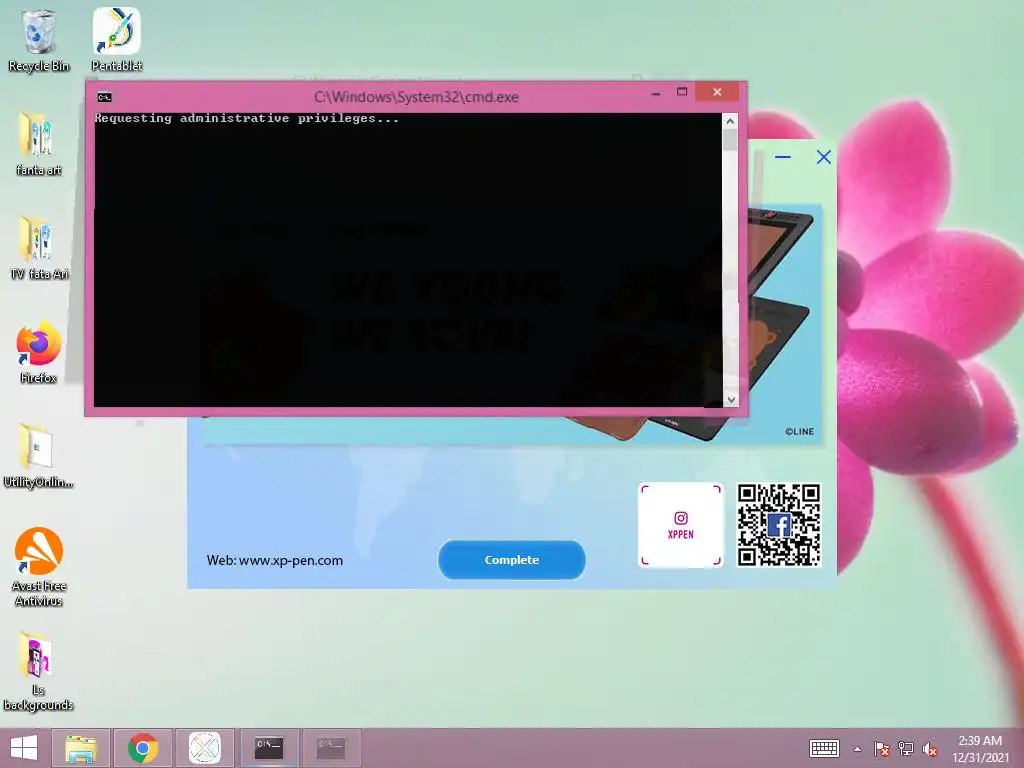Click the "Requesting administrative privileges..." line
Screen dimensions: 1024x768
click(247, 118)
